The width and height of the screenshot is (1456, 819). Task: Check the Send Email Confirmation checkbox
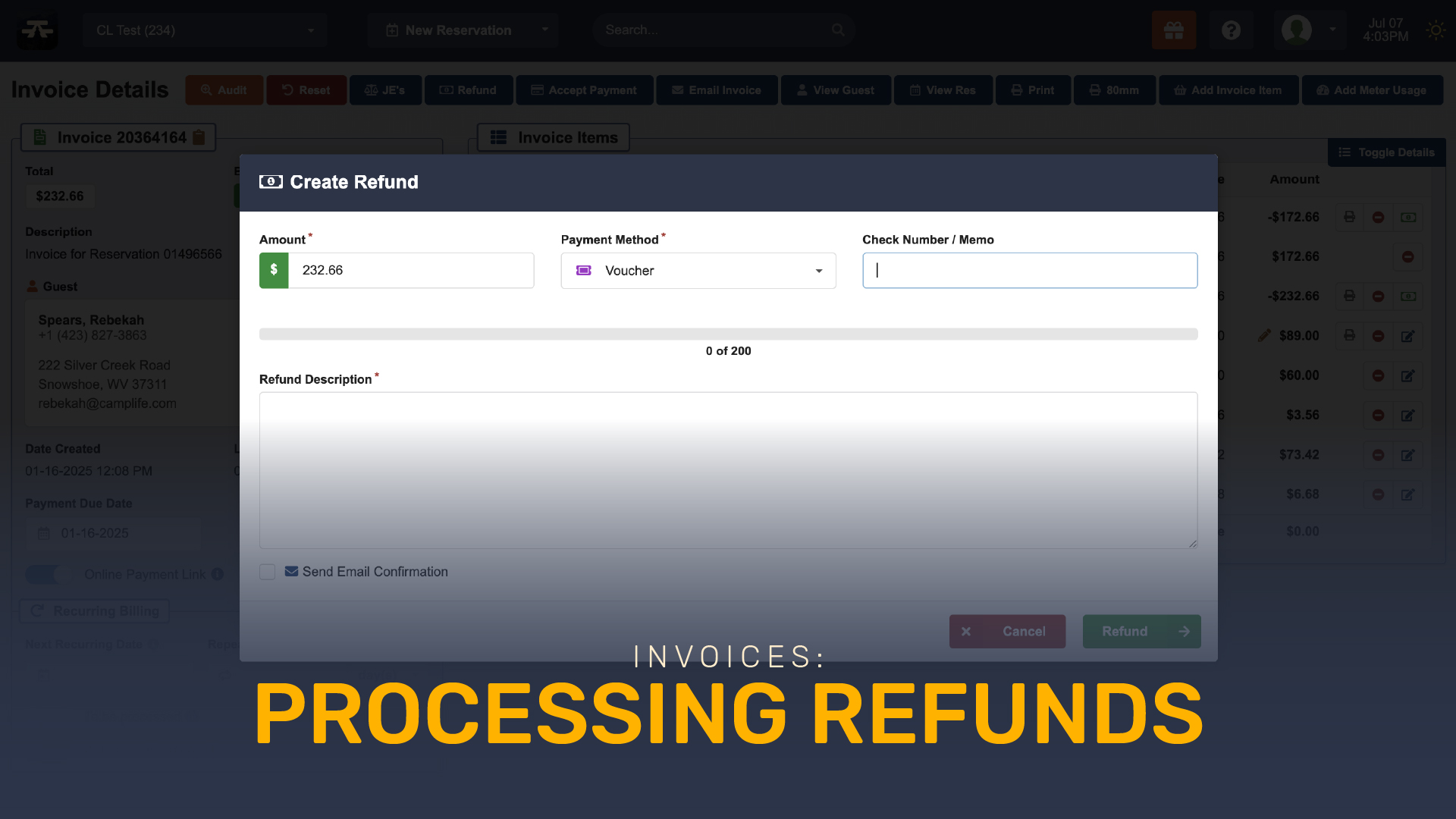267,572
